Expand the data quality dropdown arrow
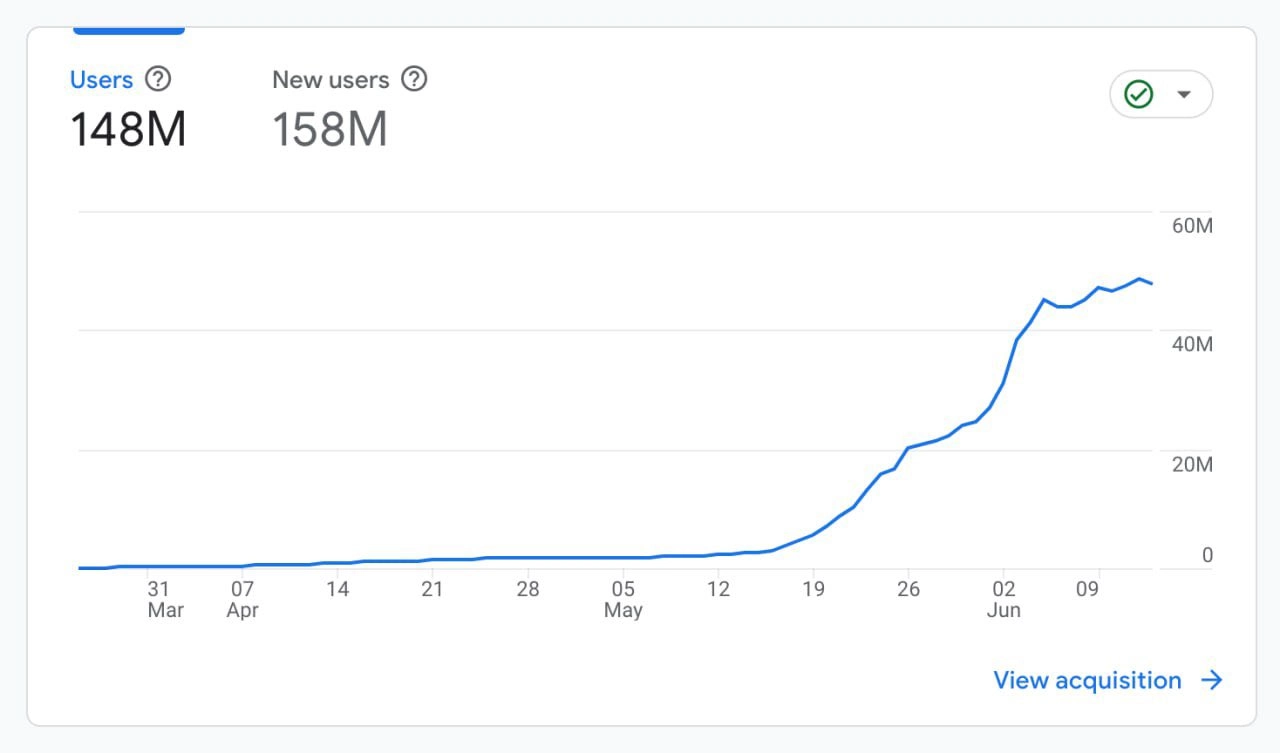 pyautogui.click(x=1184, y=94)
